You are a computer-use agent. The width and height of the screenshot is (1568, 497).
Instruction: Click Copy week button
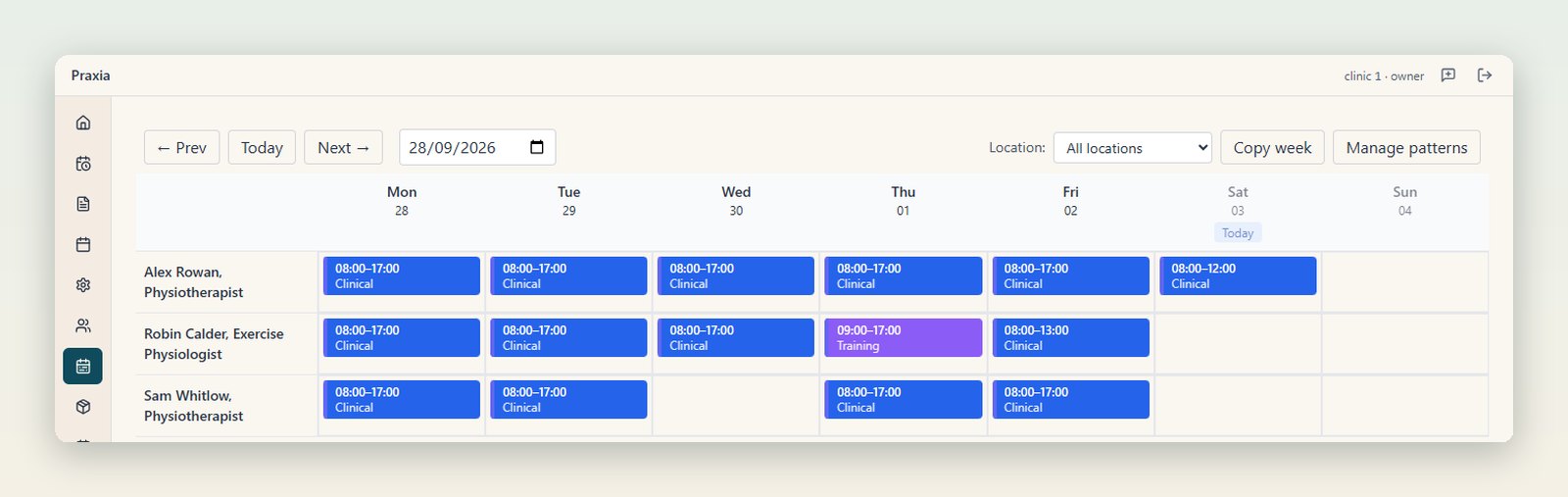(1272, 147)
